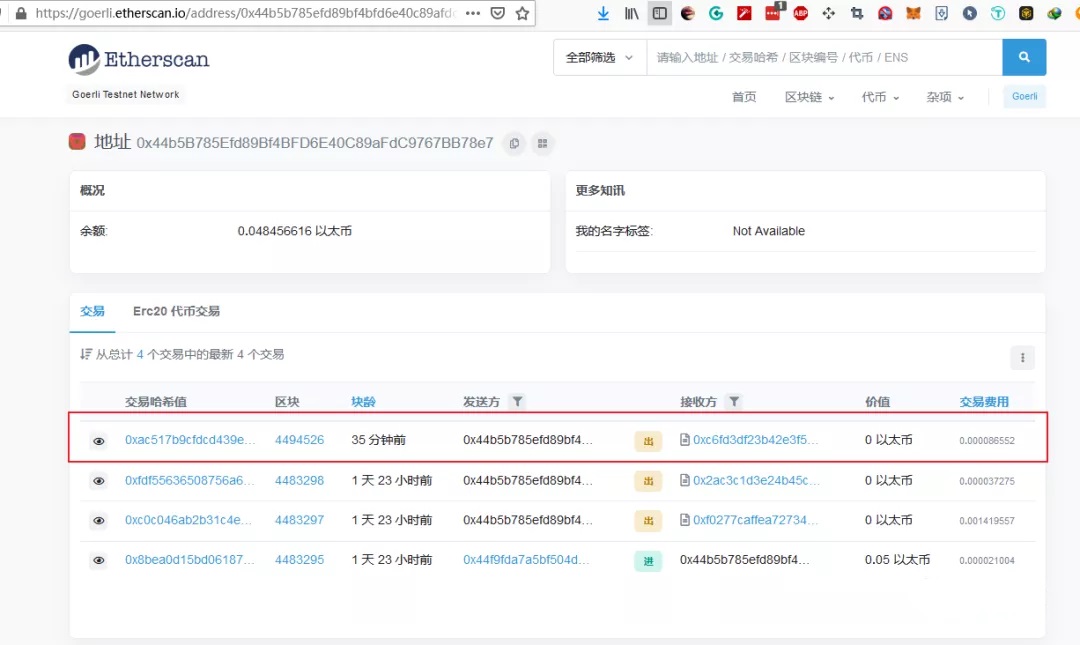The image size is (1080, 645).
Task: Toggle eye preview for transaction 0x8bea0d15bd06187
Action: pos(99,561)
